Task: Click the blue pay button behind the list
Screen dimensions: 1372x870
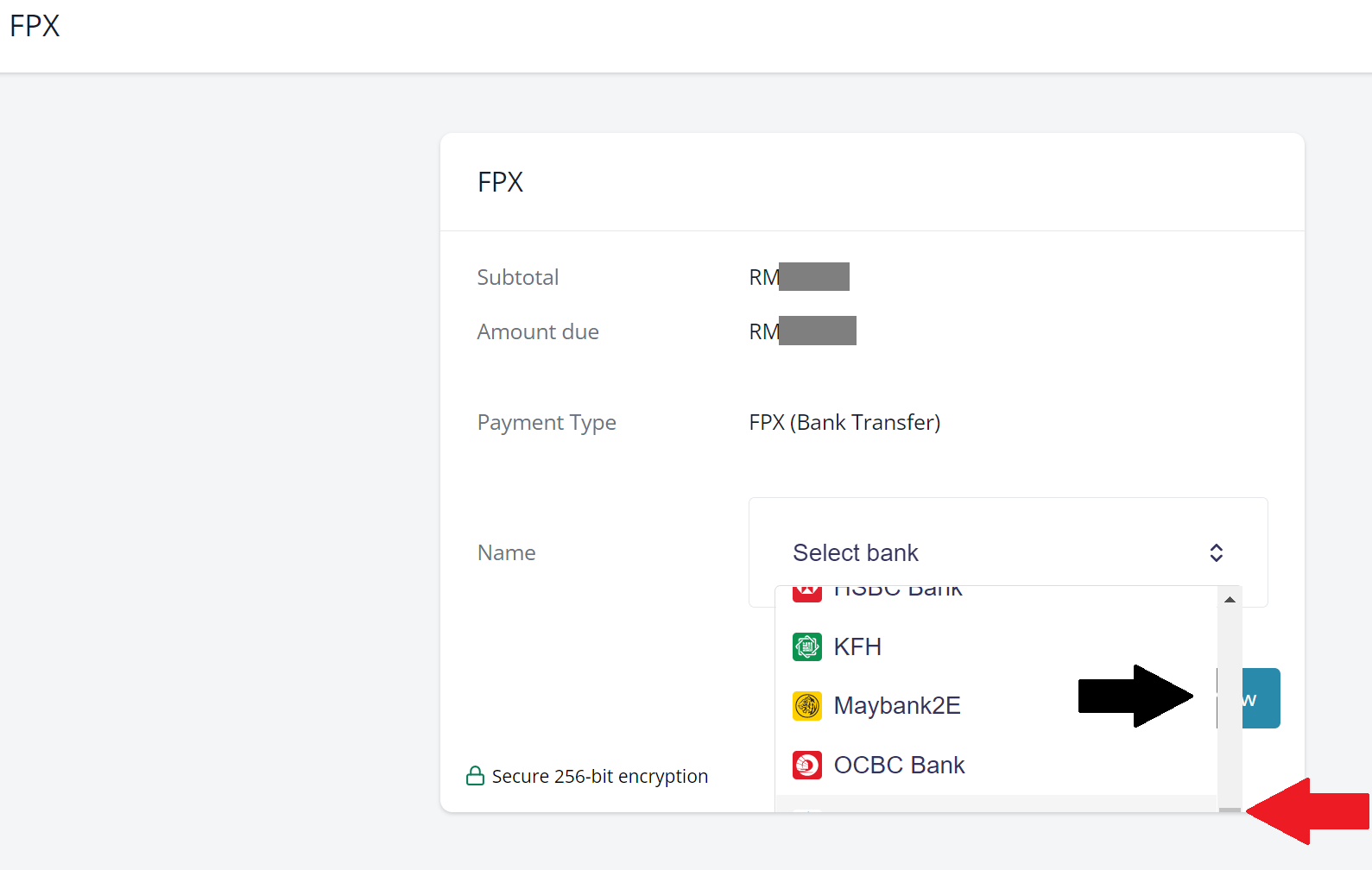Action: click(x=1261, y=698)
